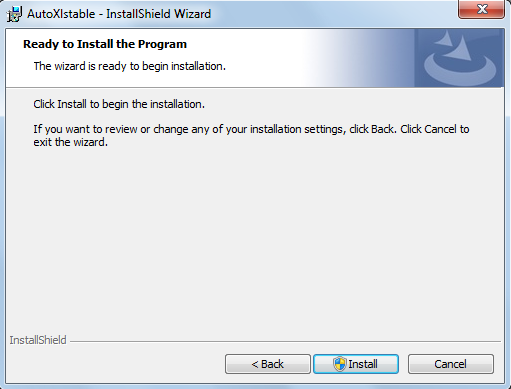Start installation with the Install button
The height and width of the screenshot is (389, 511).
356,364
